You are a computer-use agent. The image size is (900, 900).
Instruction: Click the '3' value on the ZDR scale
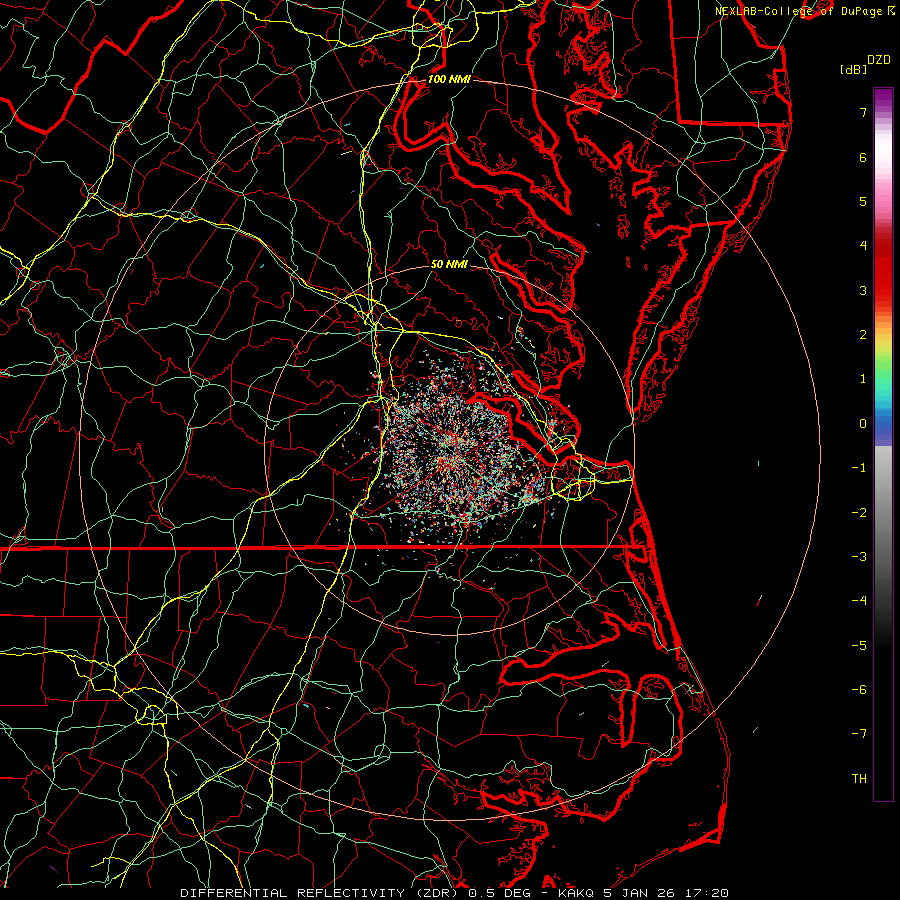tap(863, 291)
